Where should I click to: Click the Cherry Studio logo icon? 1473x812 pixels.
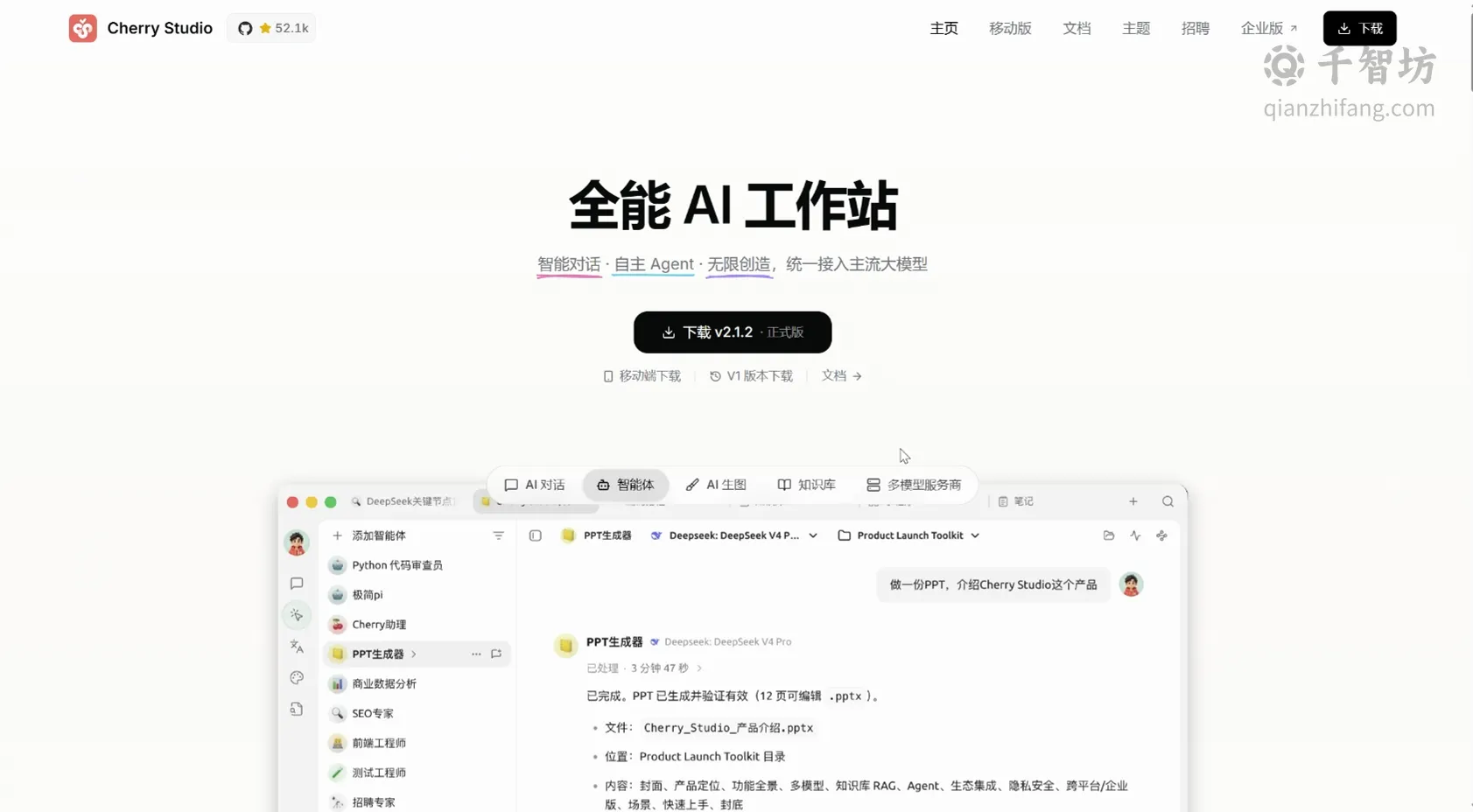(x=83, y=28)
